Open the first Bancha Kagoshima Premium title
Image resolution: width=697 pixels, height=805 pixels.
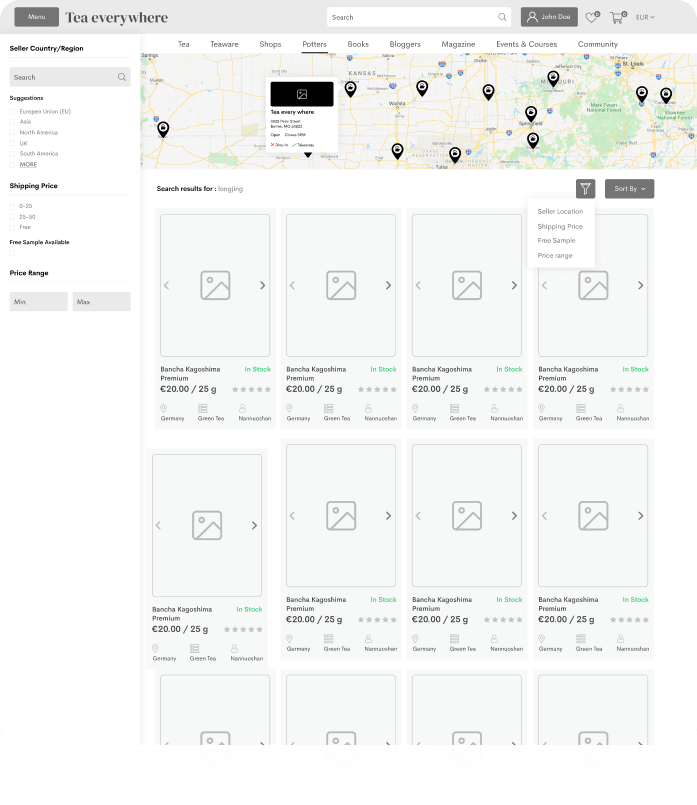[190, 374]
